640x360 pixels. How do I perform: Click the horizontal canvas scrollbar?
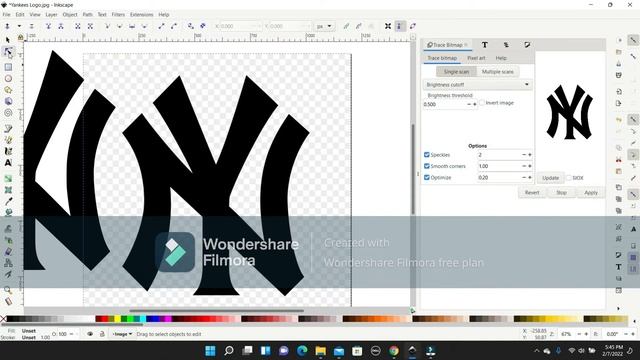tap(216, 311)
